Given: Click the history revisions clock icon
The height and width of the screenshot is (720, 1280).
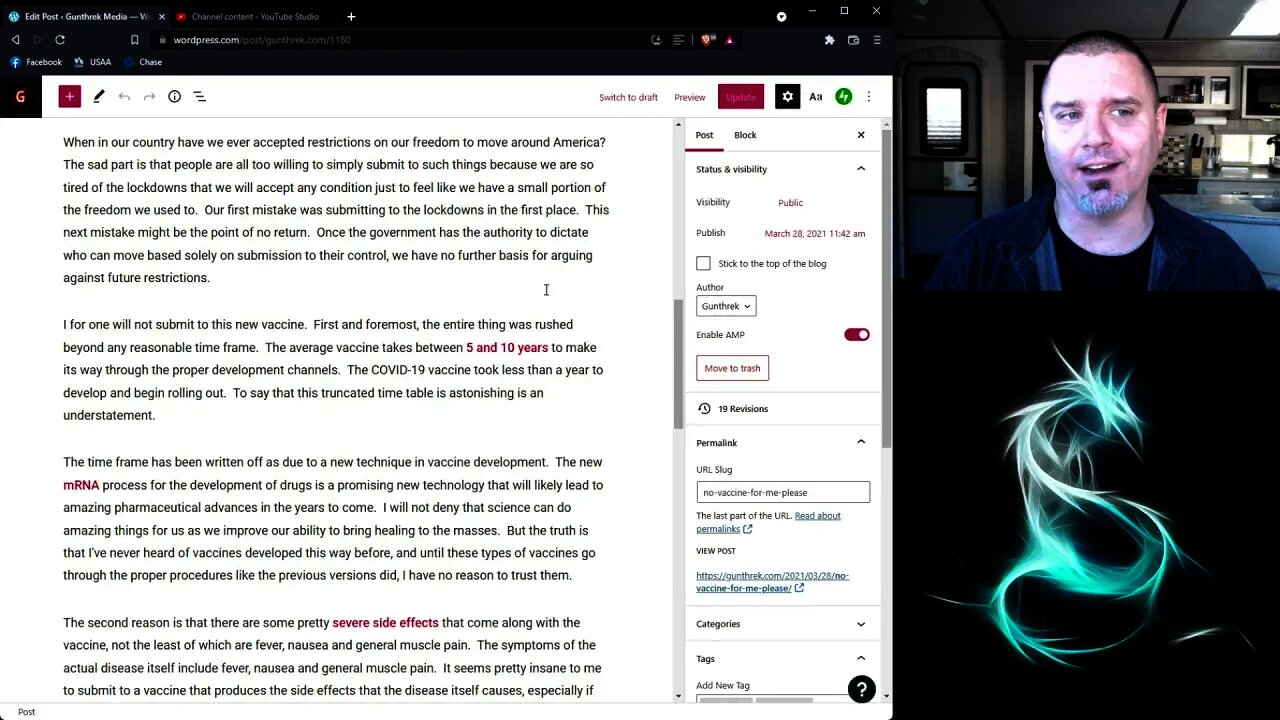Looking at the screenshot, I should (x=704, y=409).
